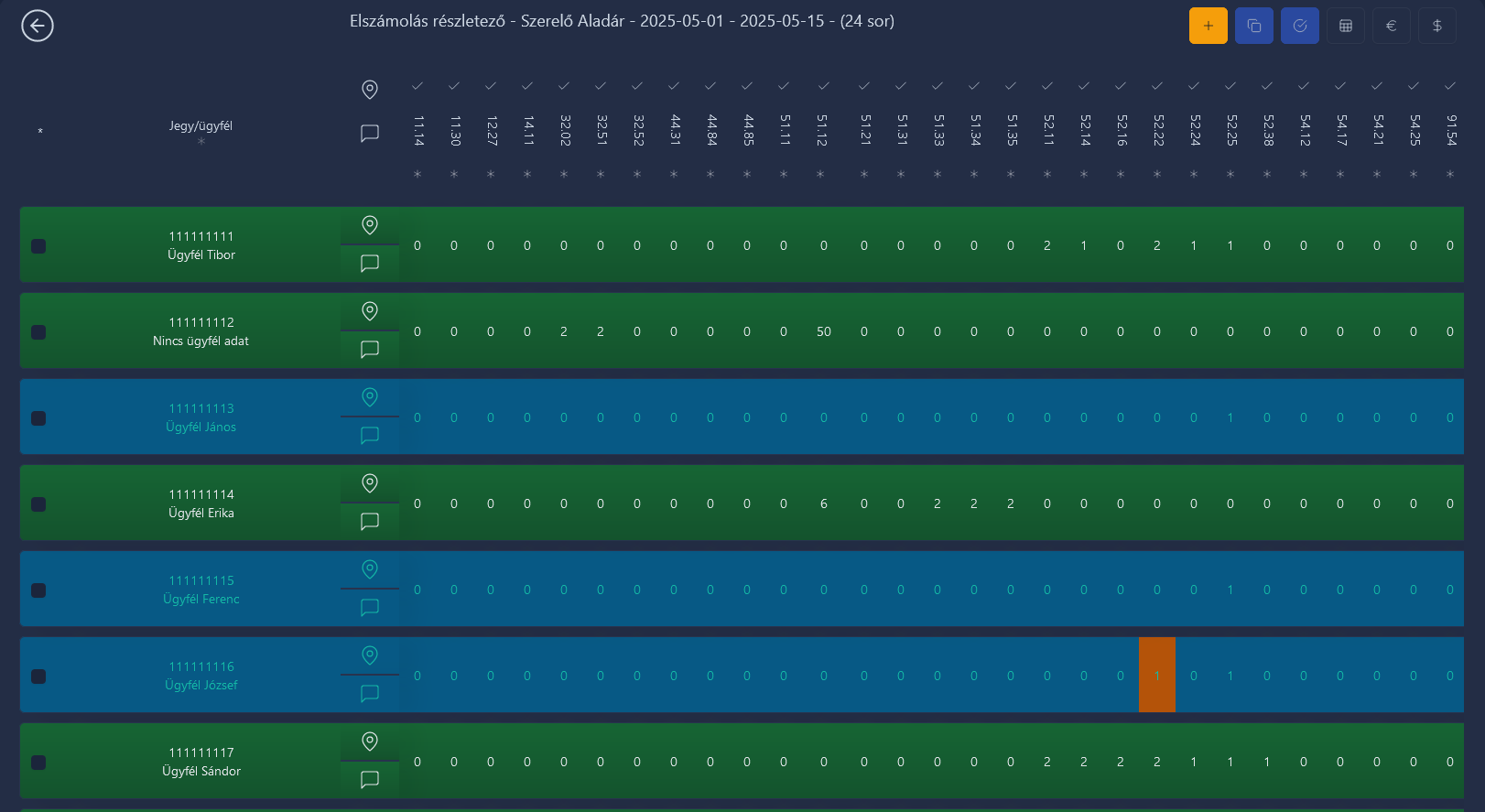Go back using the circled arrow
Image resolution: width=1485 pixels, height=812 pixels.
(x=38, y=26)
